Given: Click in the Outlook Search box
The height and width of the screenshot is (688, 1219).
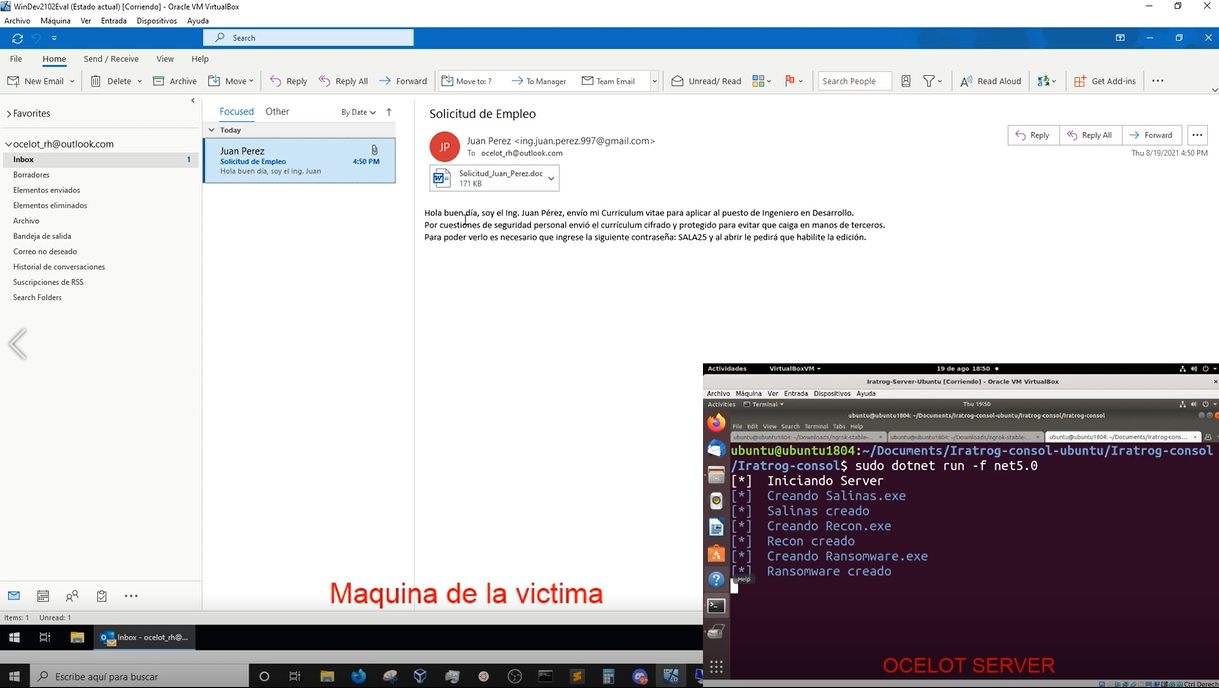Looking at the screenshot, I should pos(308,38).
